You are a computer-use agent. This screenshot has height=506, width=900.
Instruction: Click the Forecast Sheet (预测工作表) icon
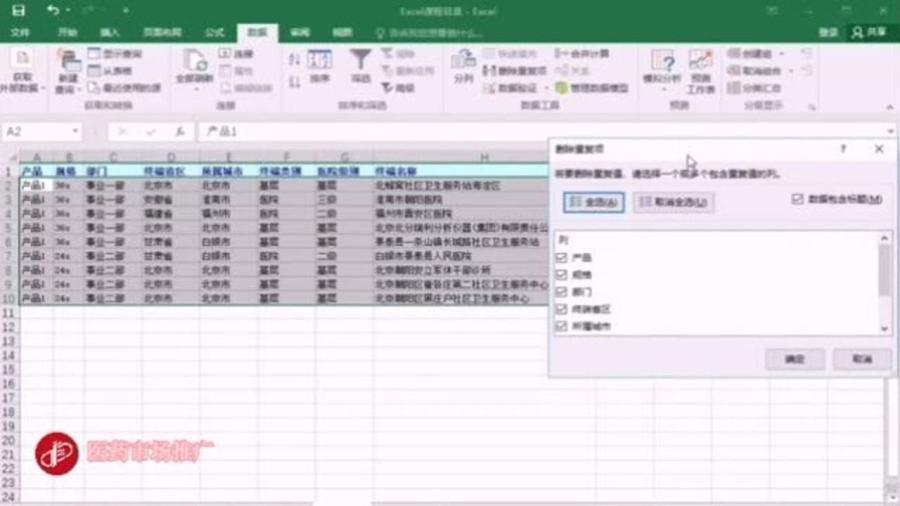700,64
